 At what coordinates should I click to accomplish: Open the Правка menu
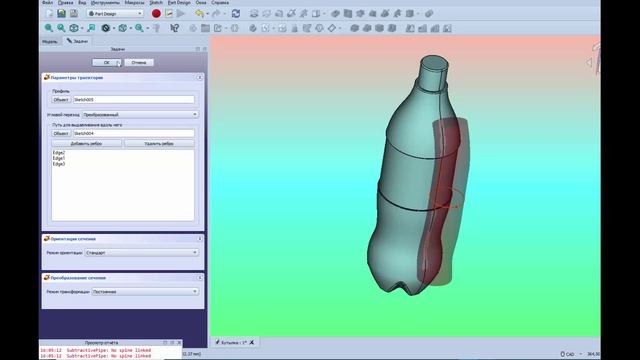click(x=65, y=2)
